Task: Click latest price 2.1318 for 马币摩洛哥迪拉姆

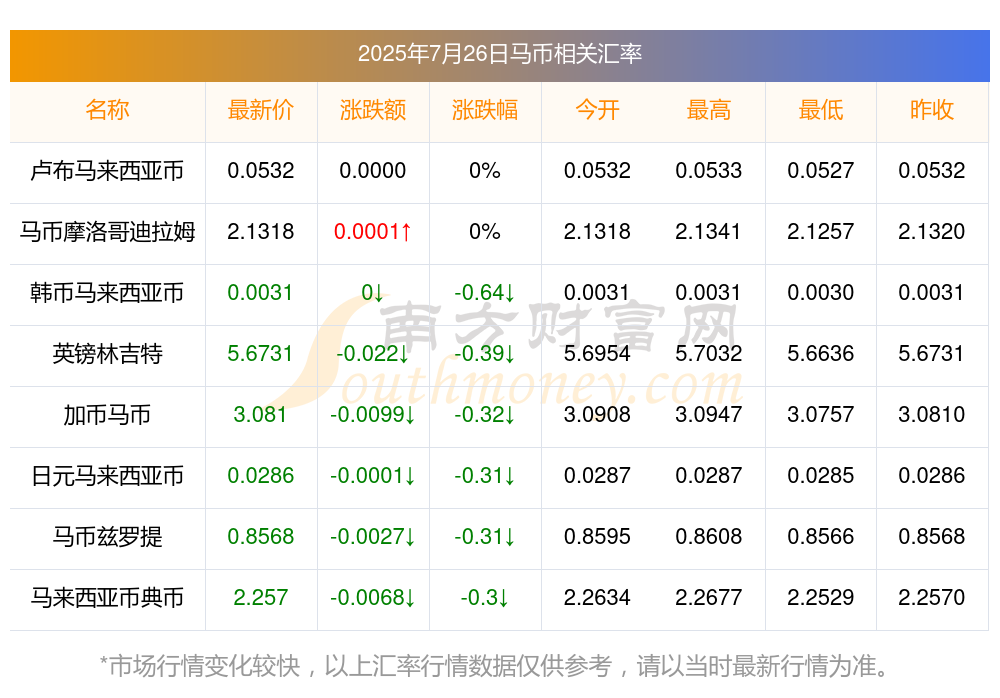Action: (x=260, y=231)
